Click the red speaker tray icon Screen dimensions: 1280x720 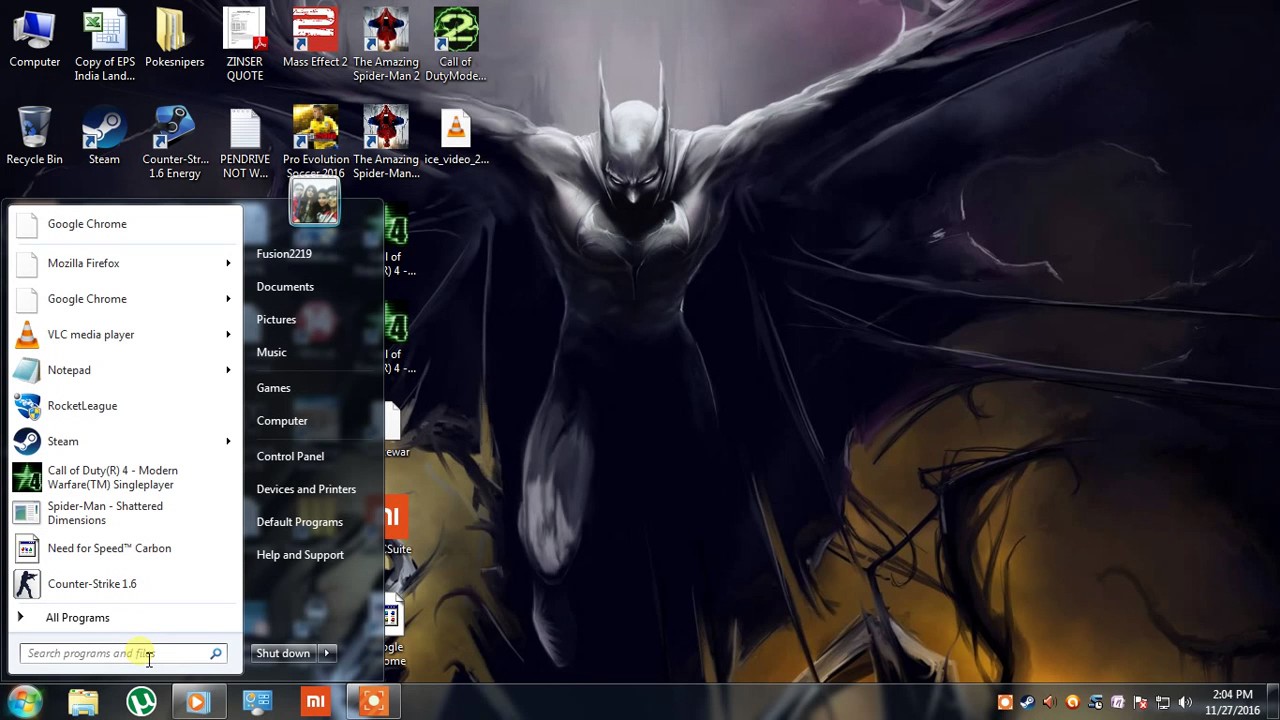(1050, 702)
